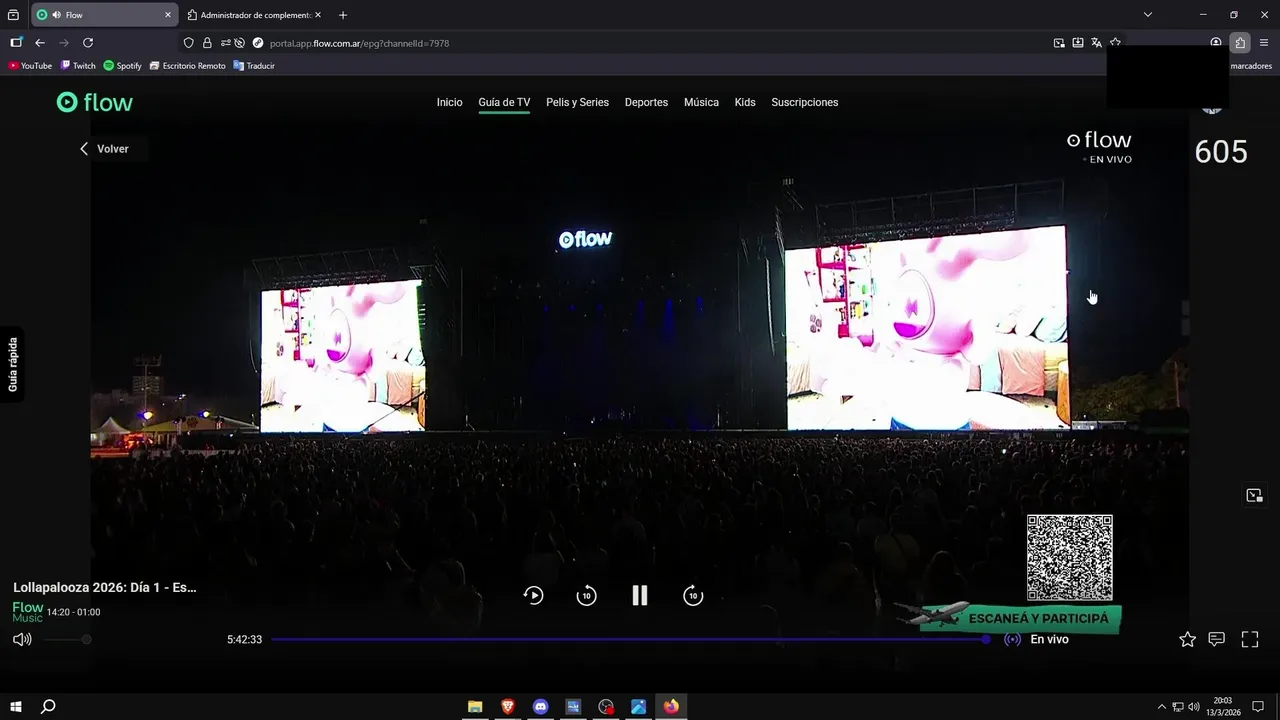Toggle the browser sidebar icon
1280x720 pixels.
pyautogui.click(x=16, y=43)
